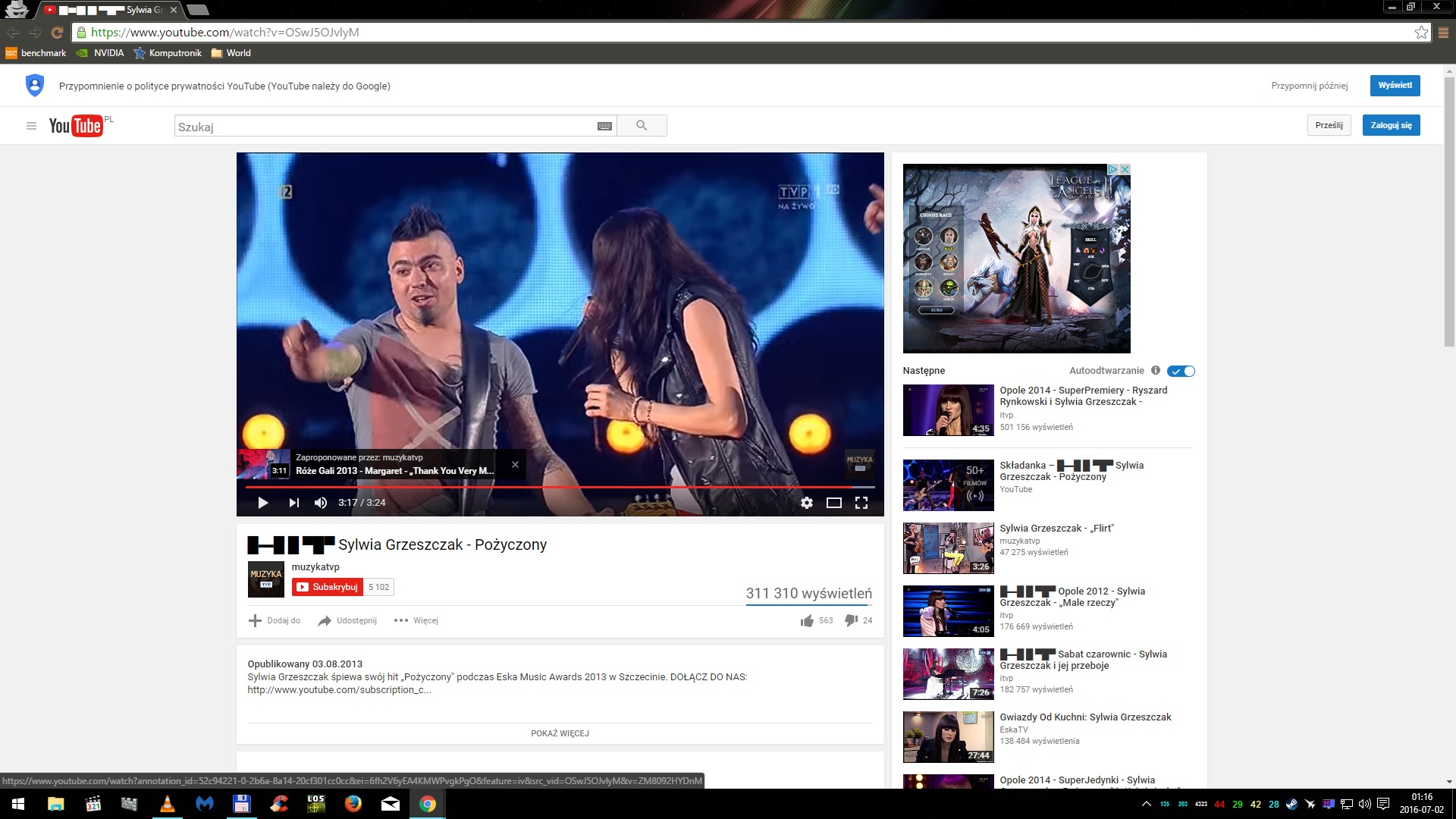
Task: Click the search magnifier button
Action: [x=642, y=126]
